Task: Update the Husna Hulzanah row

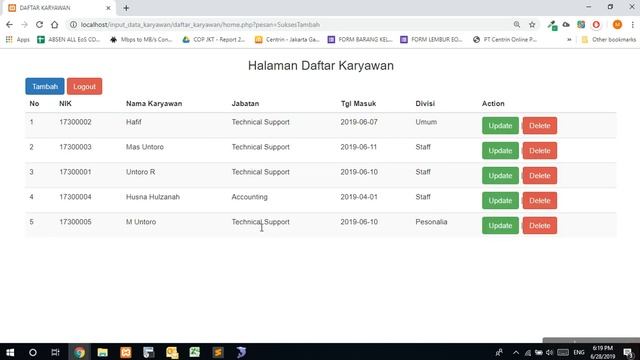Action: click(500, 200)
